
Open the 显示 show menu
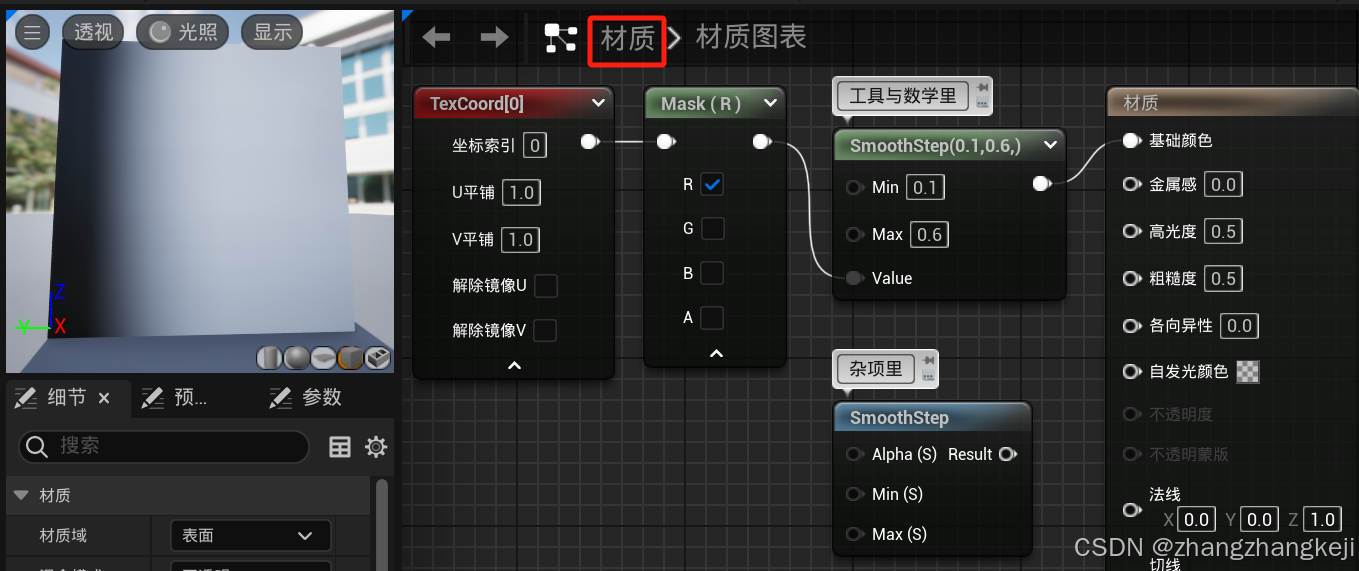pyautogui.click(x=272, y=32)
